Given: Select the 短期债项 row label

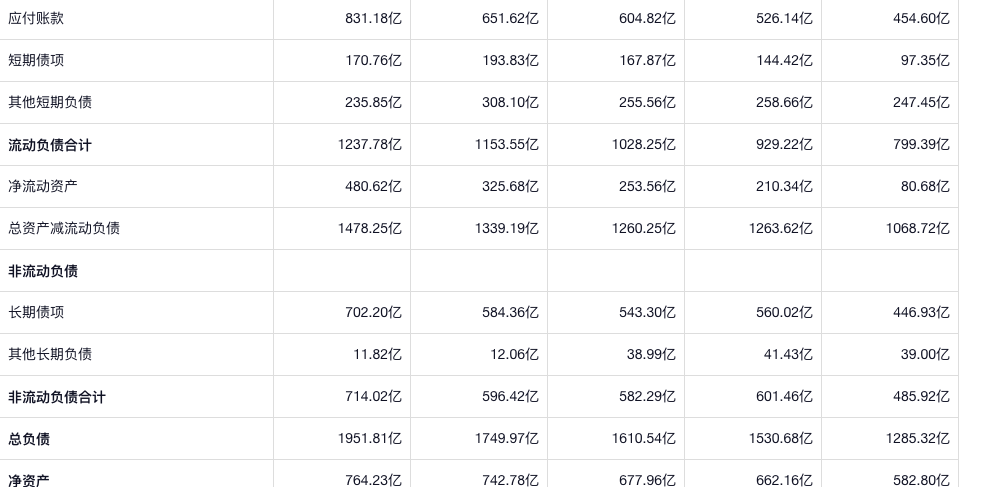Looking at the screenshot, I should (x=36, y=60).
